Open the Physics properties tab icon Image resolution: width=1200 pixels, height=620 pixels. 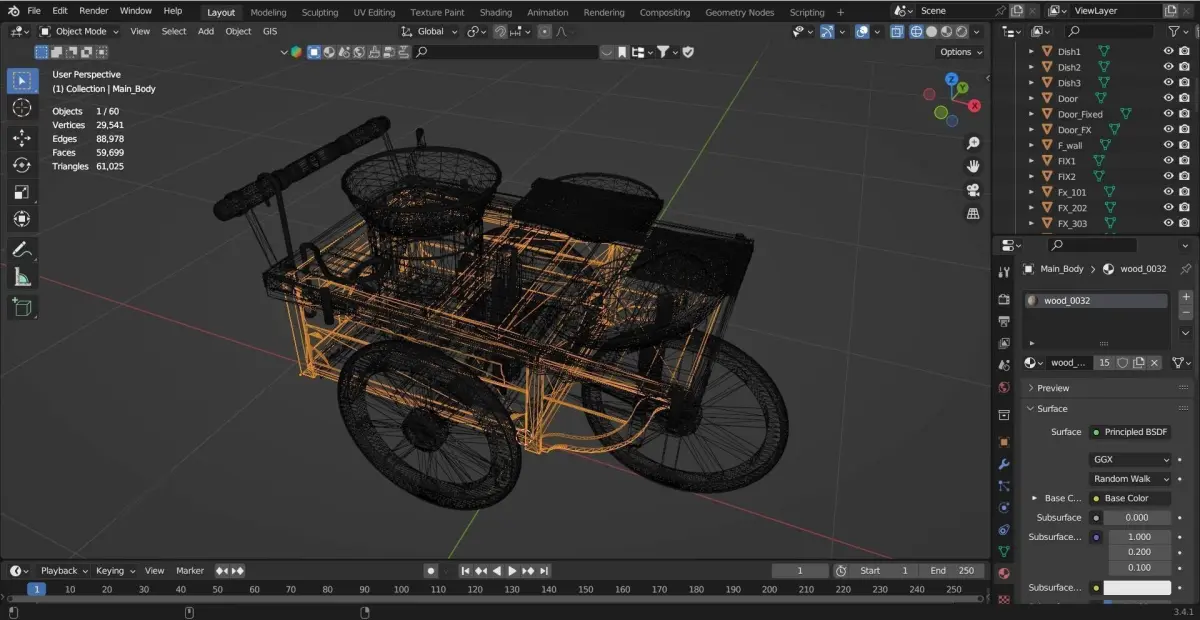click(1004, 507)
